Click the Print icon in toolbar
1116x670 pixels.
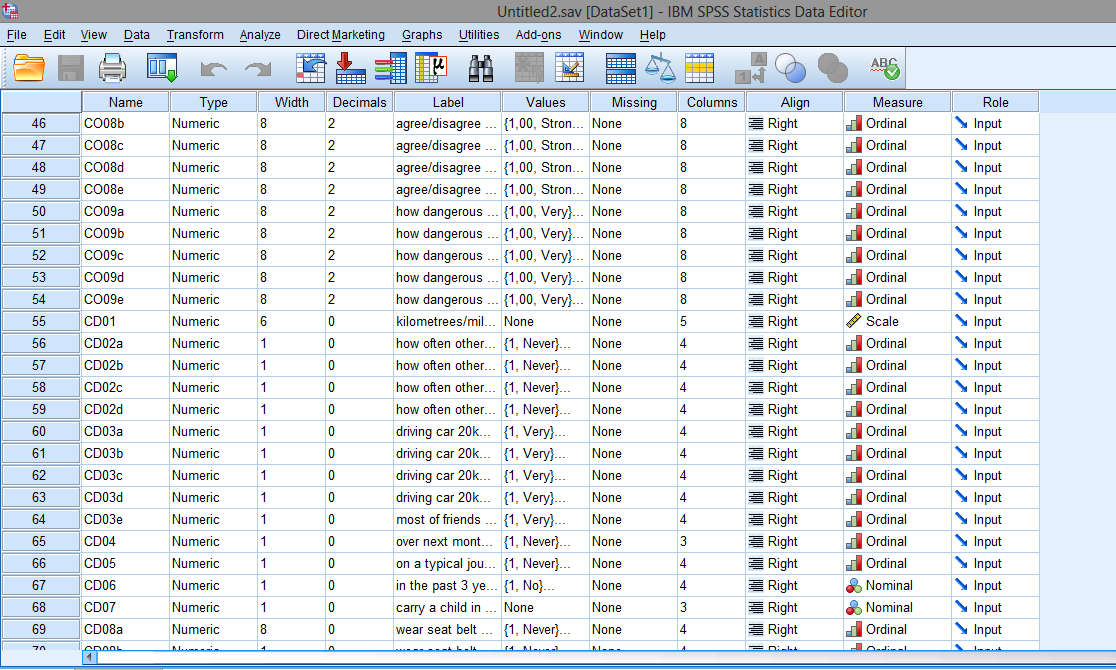(x=112, y=68)
